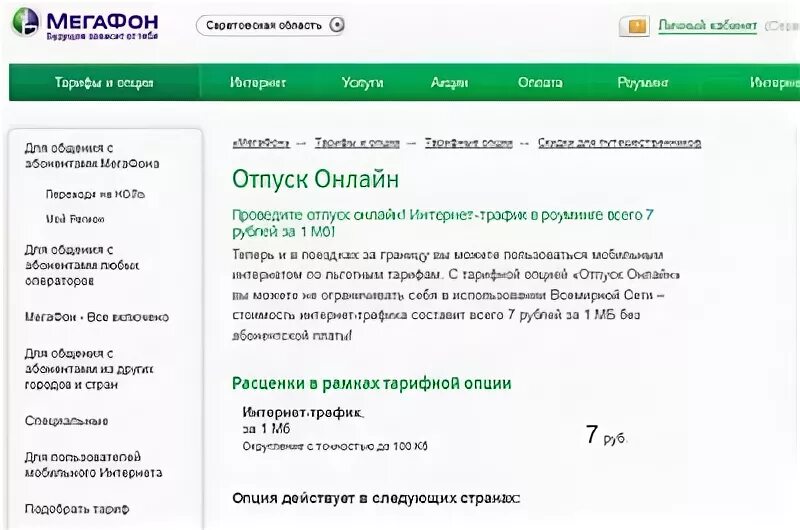This screenshot has height=530, width=800.
Task: Open sidebar item Для общения с абонентами МегаФона
Action: (92, 156)
